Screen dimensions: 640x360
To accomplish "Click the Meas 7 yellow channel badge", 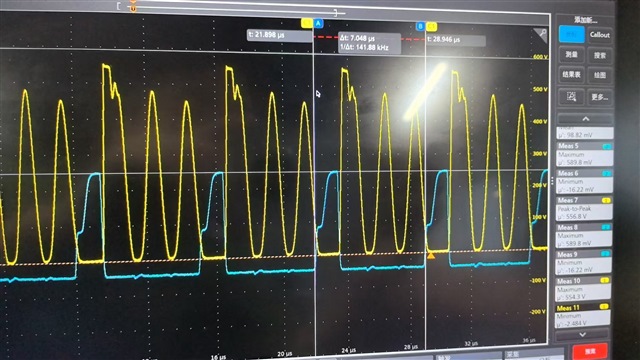I will [x=606, y=200].
